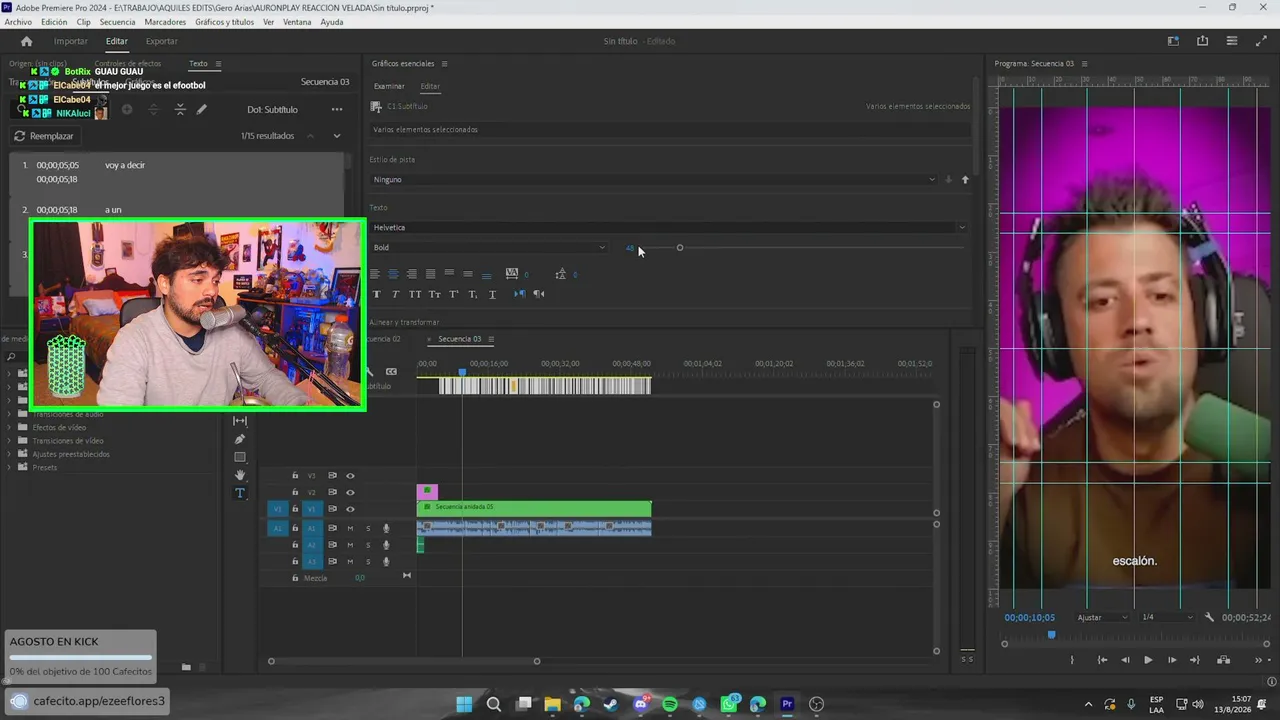This screenshot has width=1280, height=720.
Task: Click the Importar workspace tab
Action: (x=71, y=41)
